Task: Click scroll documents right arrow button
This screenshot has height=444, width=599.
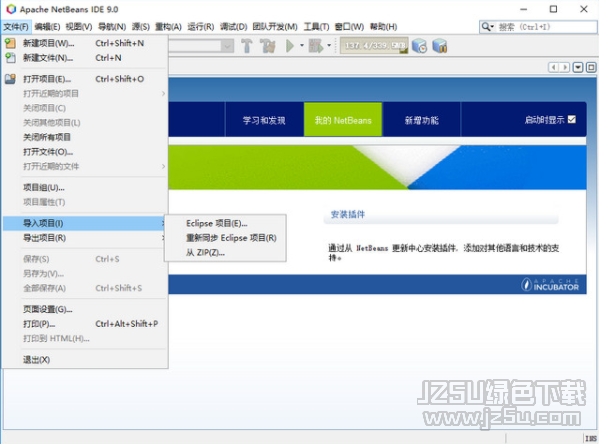Action: pos(565,68)
